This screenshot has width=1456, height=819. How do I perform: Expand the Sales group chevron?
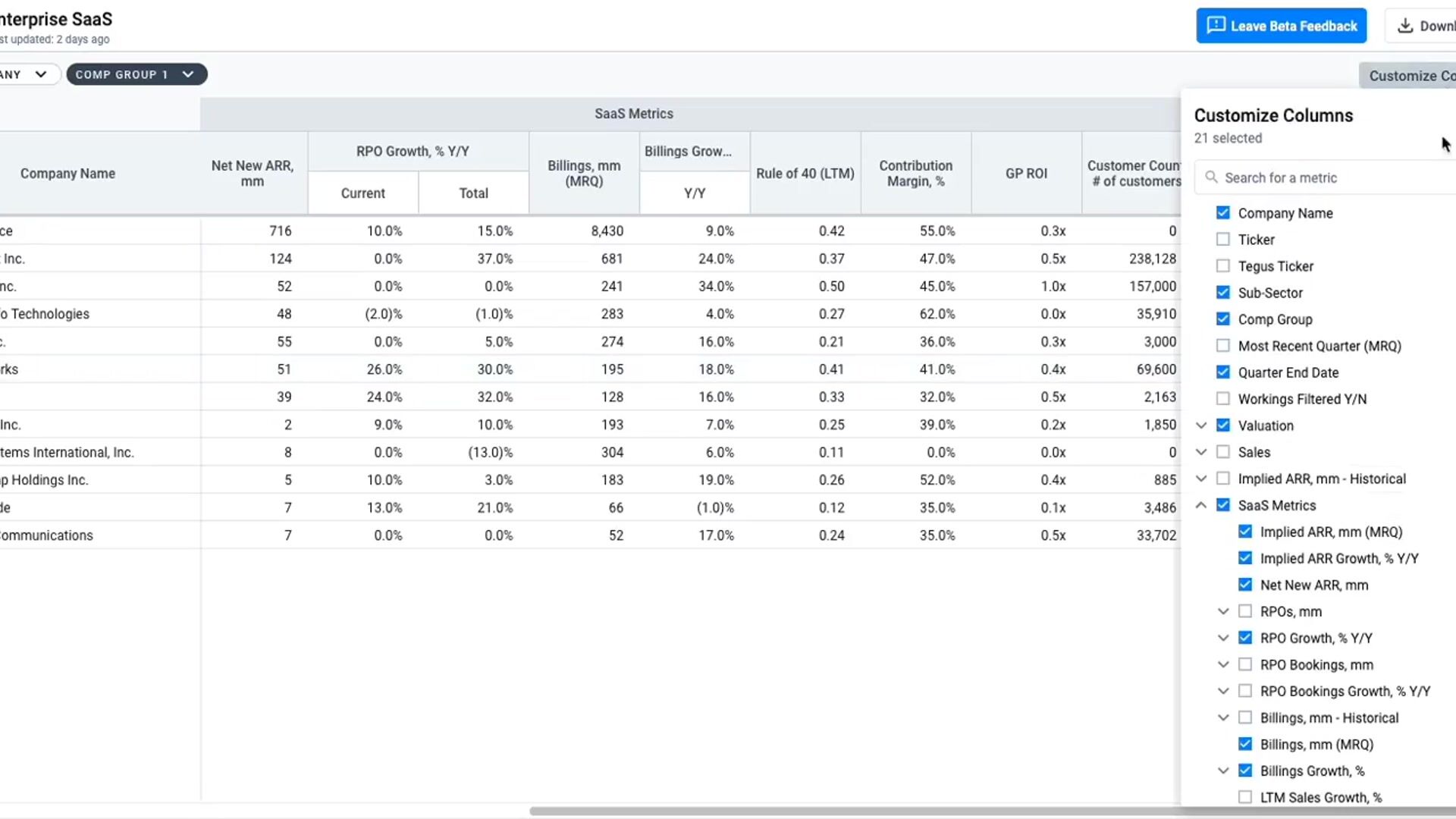pyautogui.click(x=1201, y=452)
